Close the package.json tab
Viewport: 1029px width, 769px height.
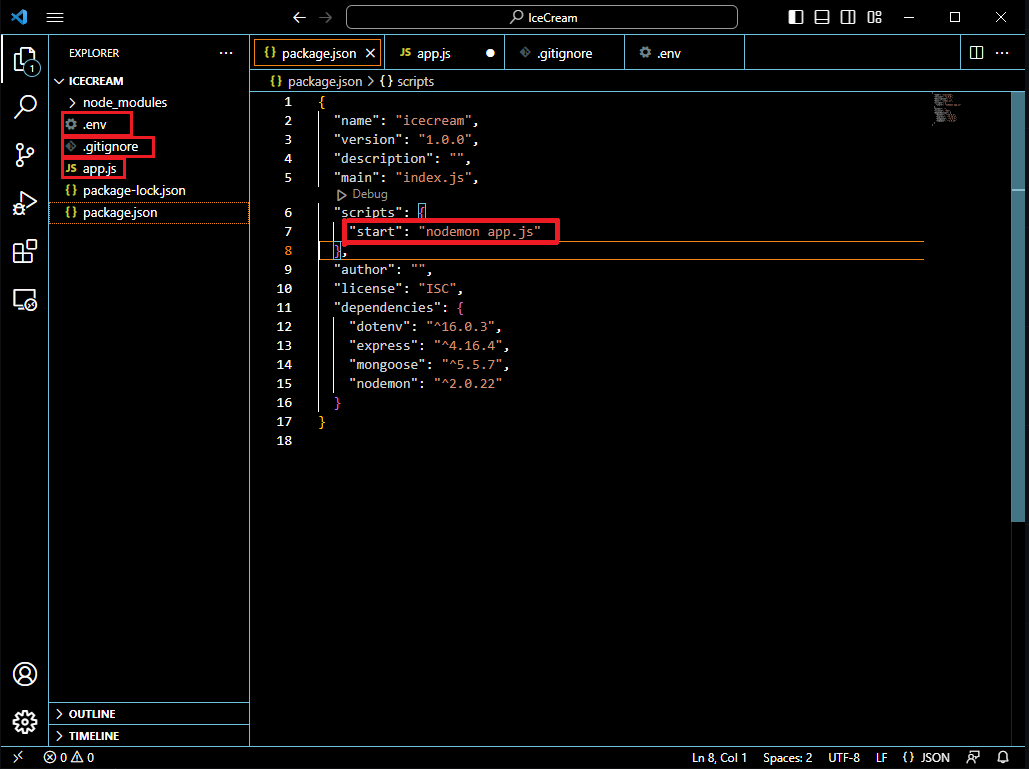(371, 53)
